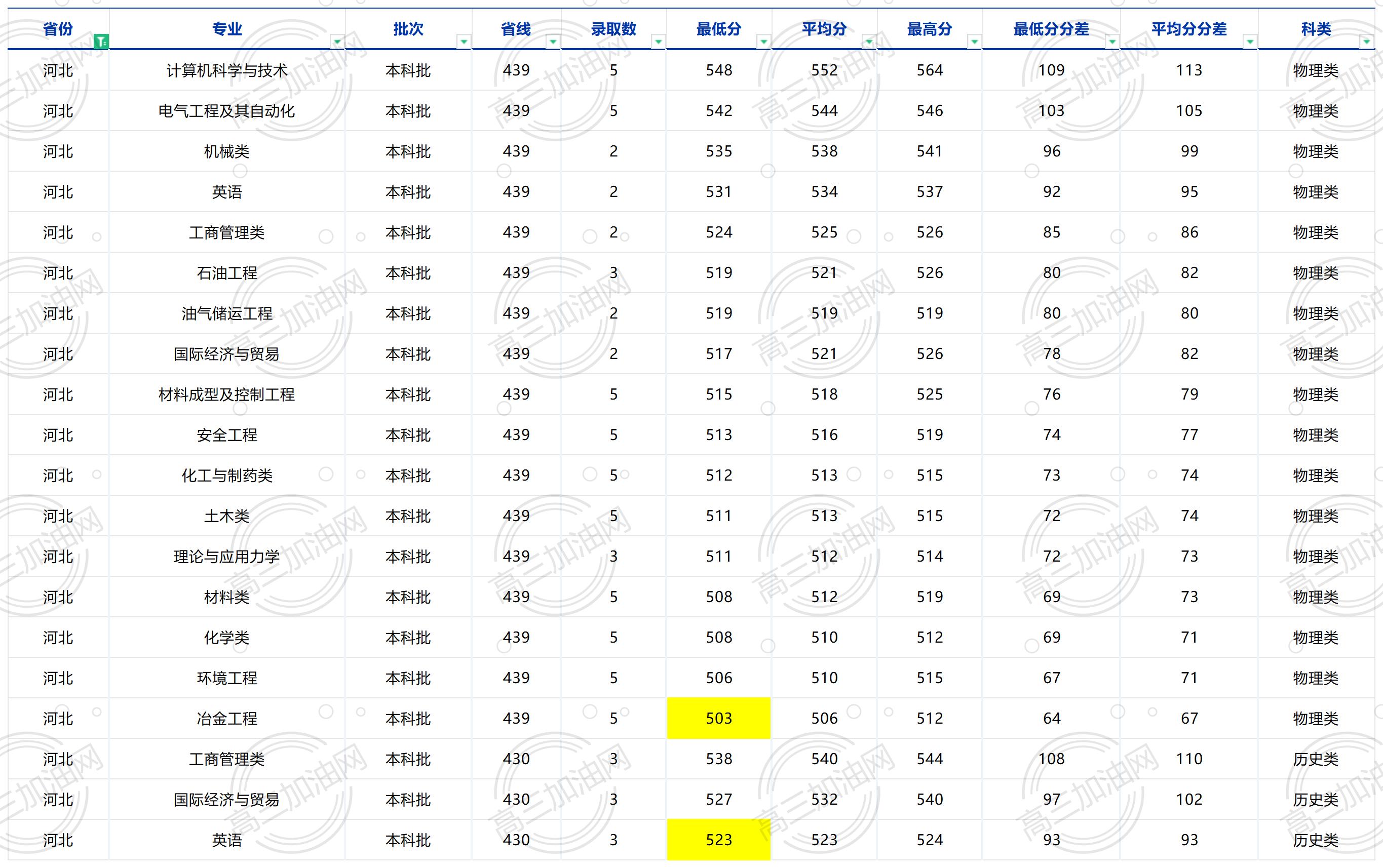This screenshot has width=1383, height=868.
Task: Click the 最低分 value 506
Action: 719,678
